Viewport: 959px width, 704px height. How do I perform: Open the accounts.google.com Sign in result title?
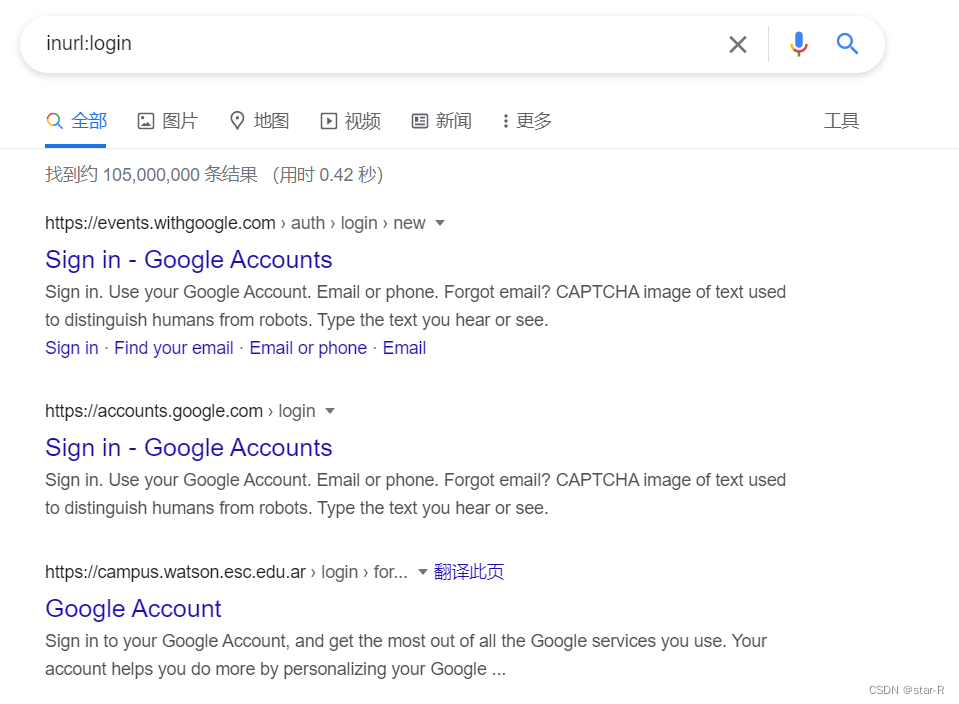pos(188,448)
